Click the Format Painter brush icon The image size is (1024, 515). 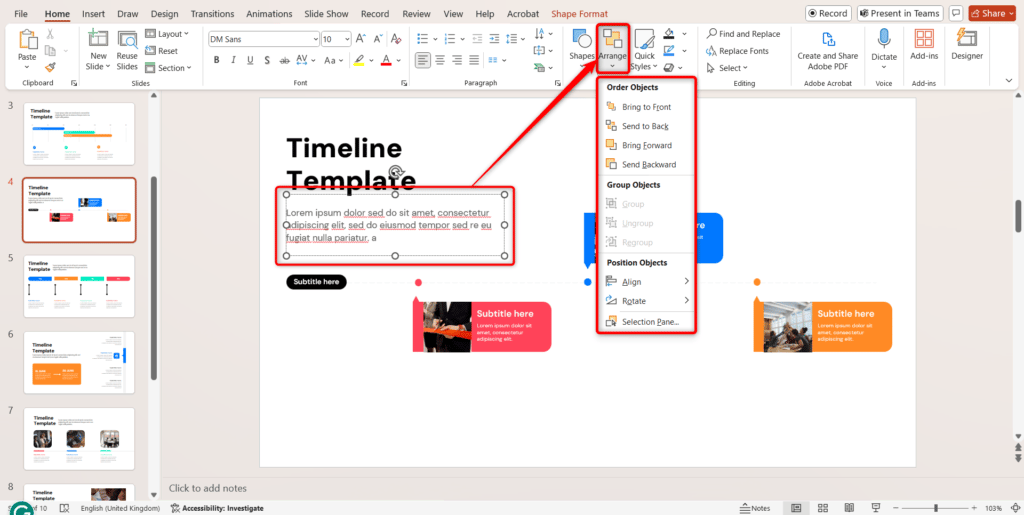tap(50, 67)
